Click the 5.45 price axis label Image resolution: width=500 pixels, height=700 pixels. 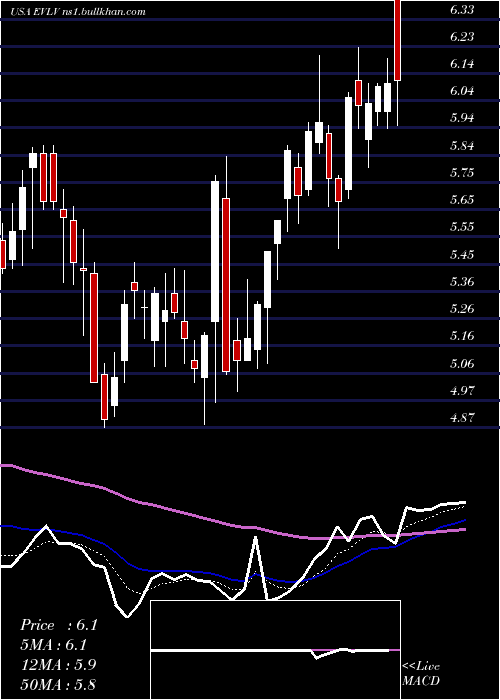point(462,254)
